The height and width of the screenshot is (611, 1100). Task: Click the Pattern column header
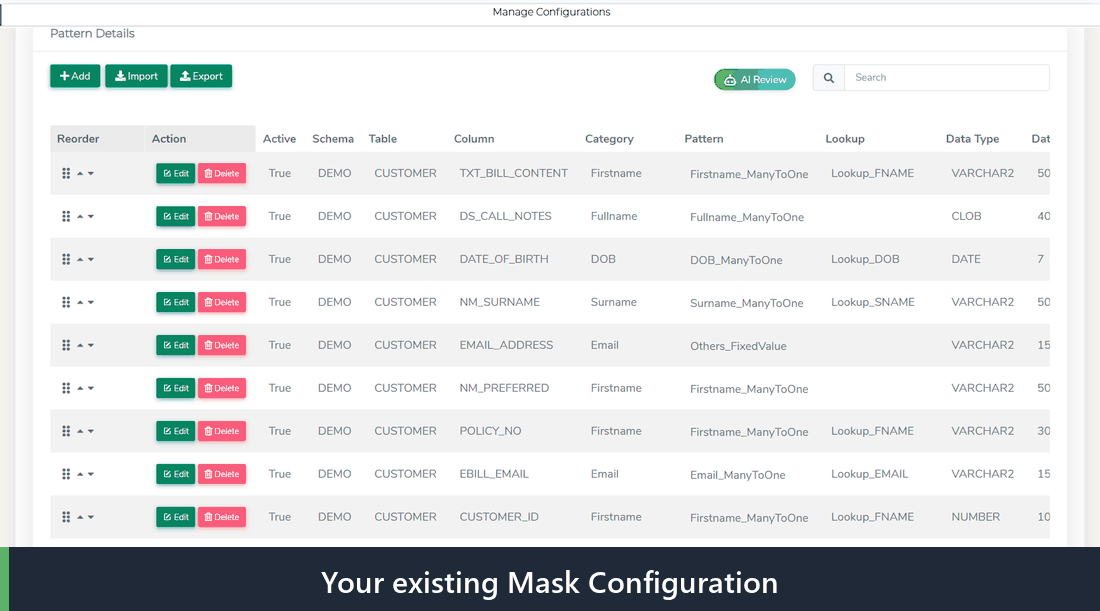pyautogui.click(x=704, y=139)
